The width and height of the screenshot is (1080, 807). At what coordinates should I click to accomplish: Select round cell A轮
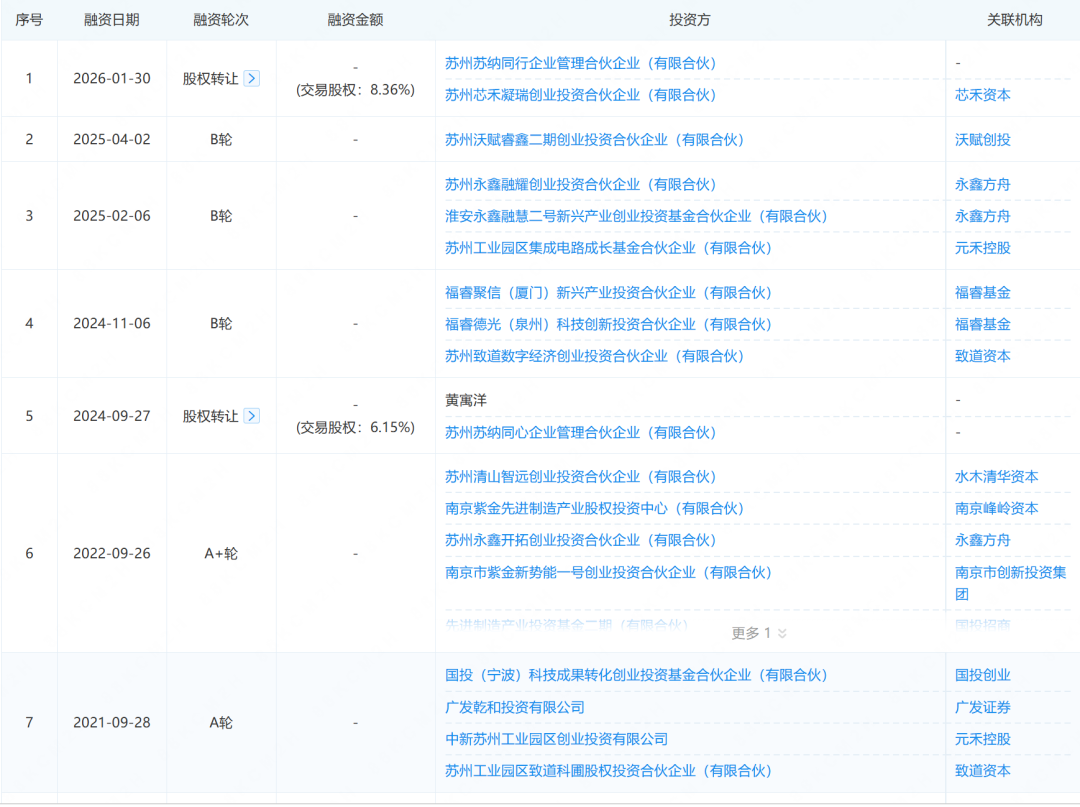pos(221,723)
